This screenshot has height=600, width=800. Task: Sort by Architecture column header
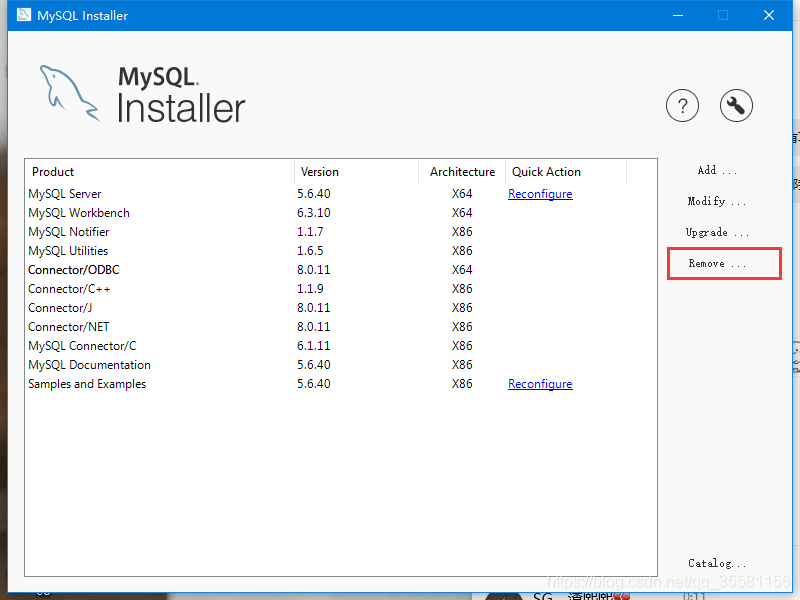(x=462, y=172)
